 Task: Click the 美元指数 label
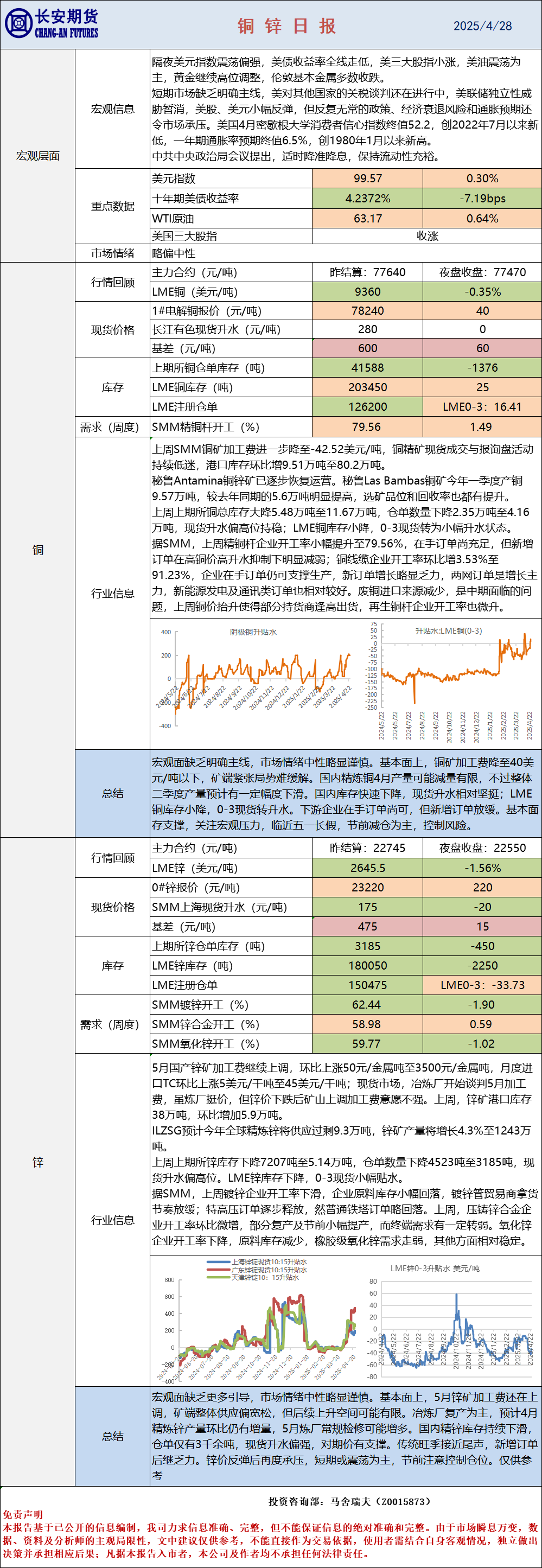[x=174, y=179]
